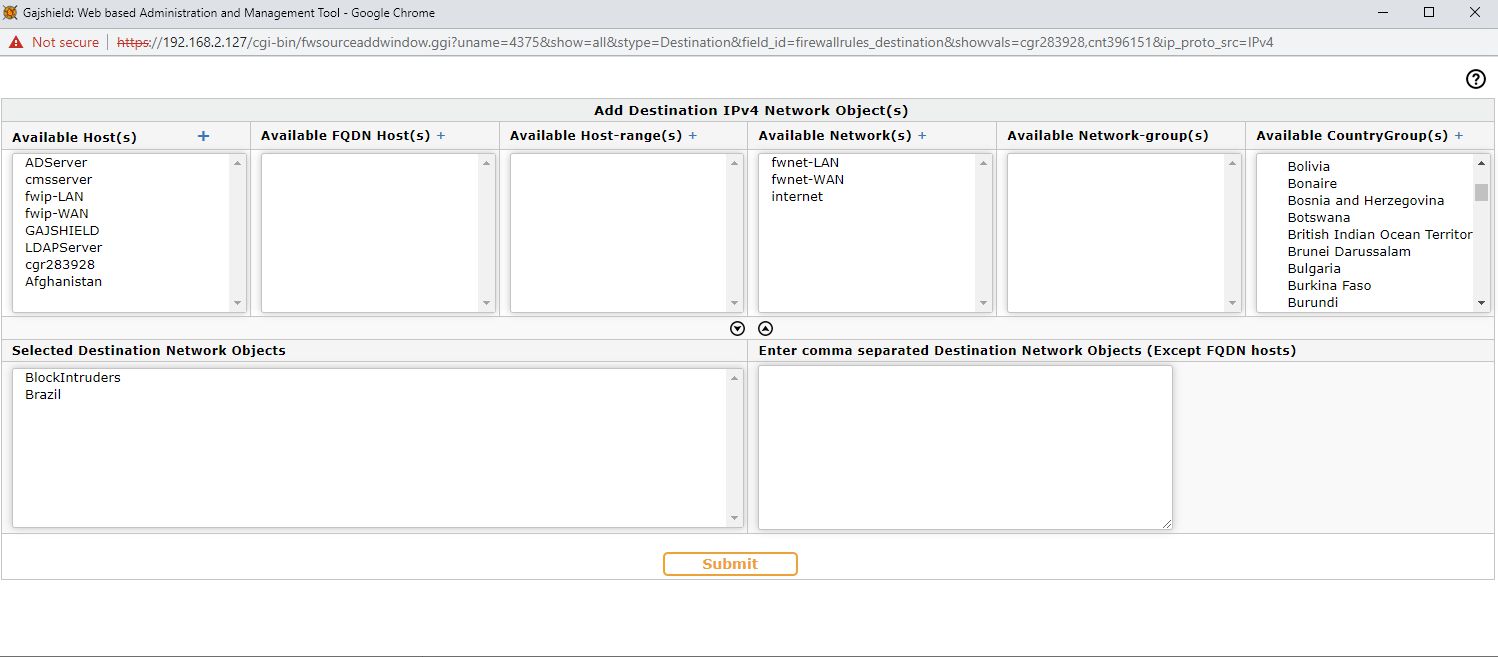
Task: Submit the destination network objects
Action: click(x=730, y=564)
